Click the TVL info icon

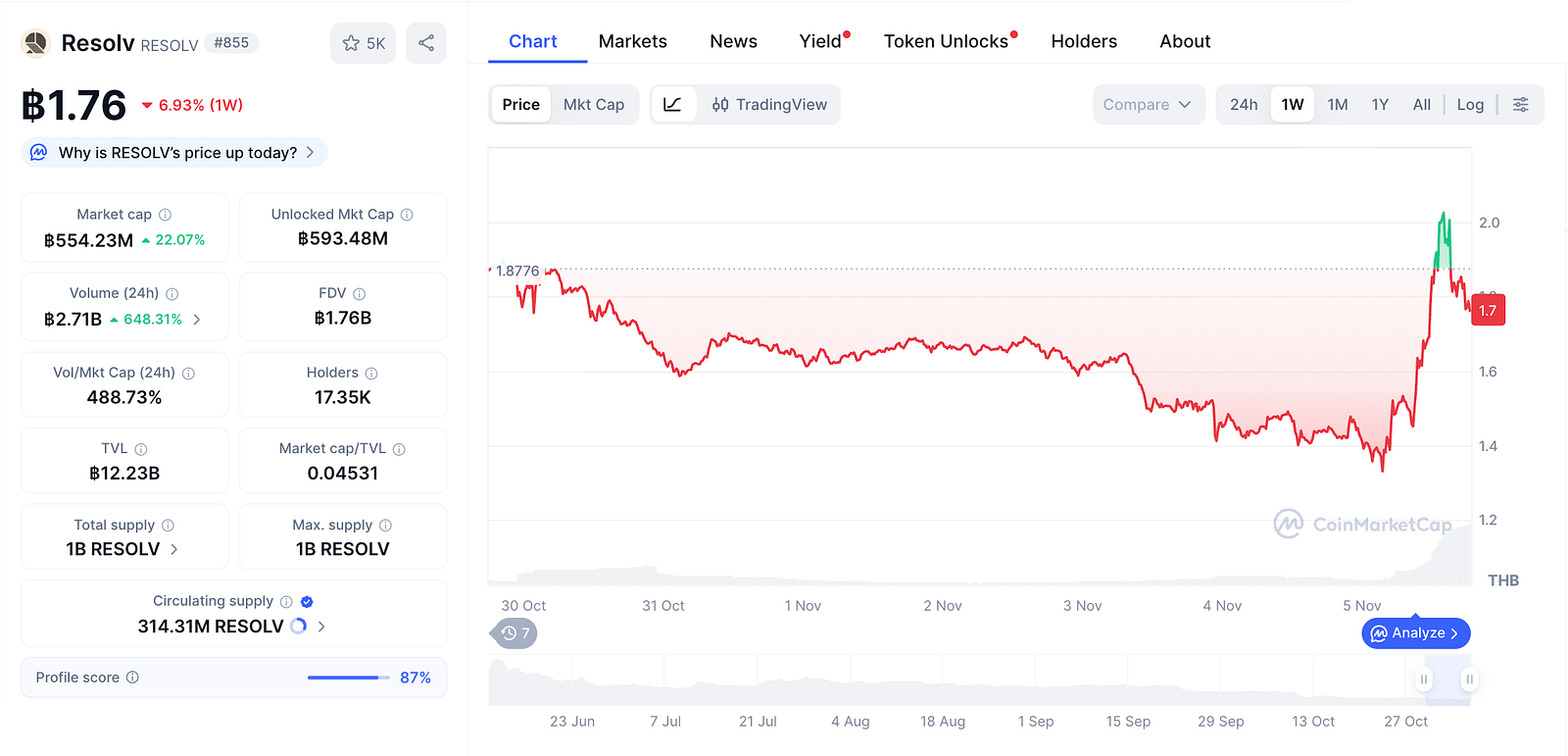tap(141, 449)
